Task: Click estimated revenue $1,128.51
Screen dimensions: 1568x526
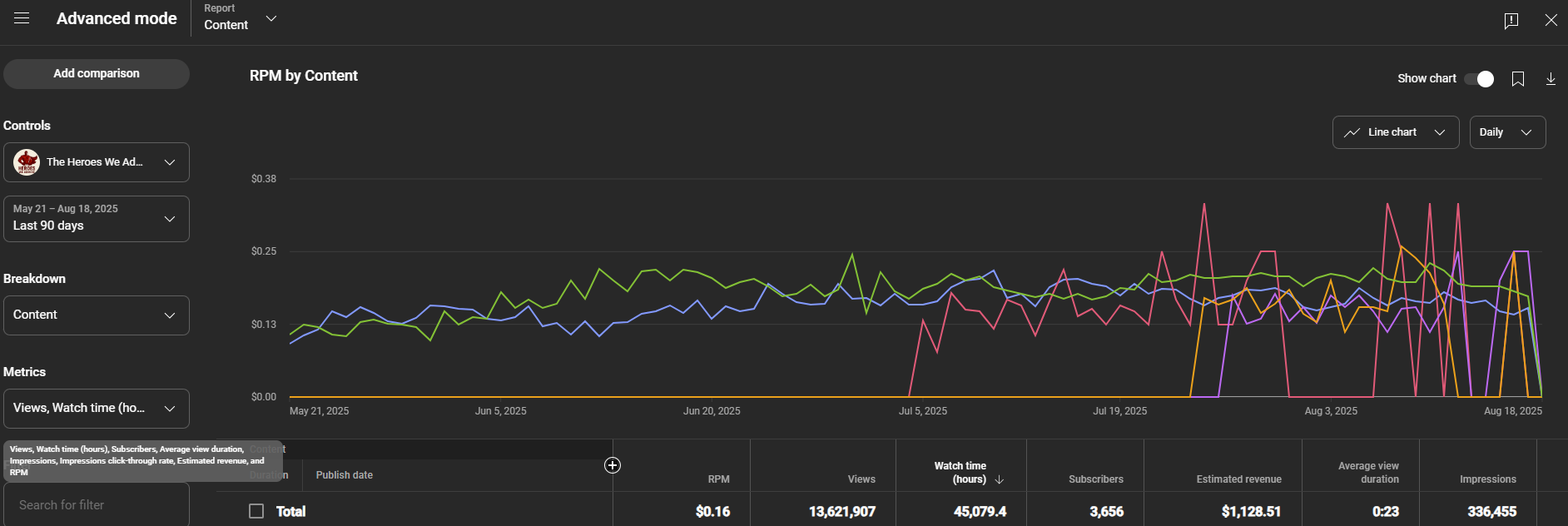Action: (1251, 511)
